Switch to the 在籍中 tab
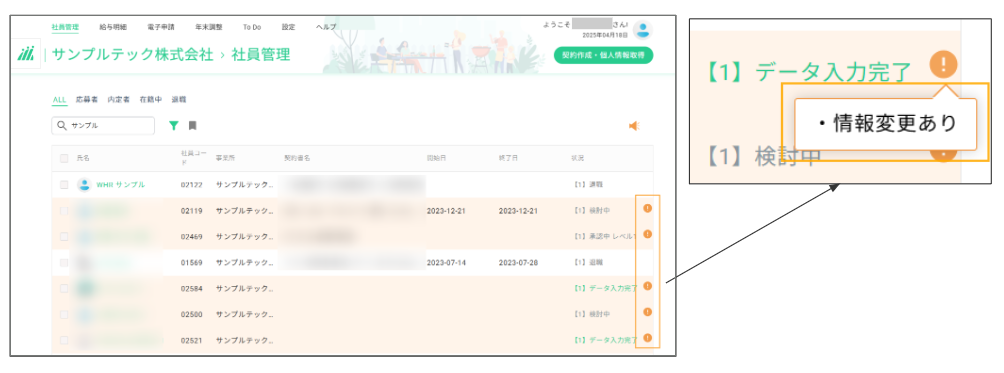The height and width of the screenshot is (373, 1004). [x=150, y=100]
